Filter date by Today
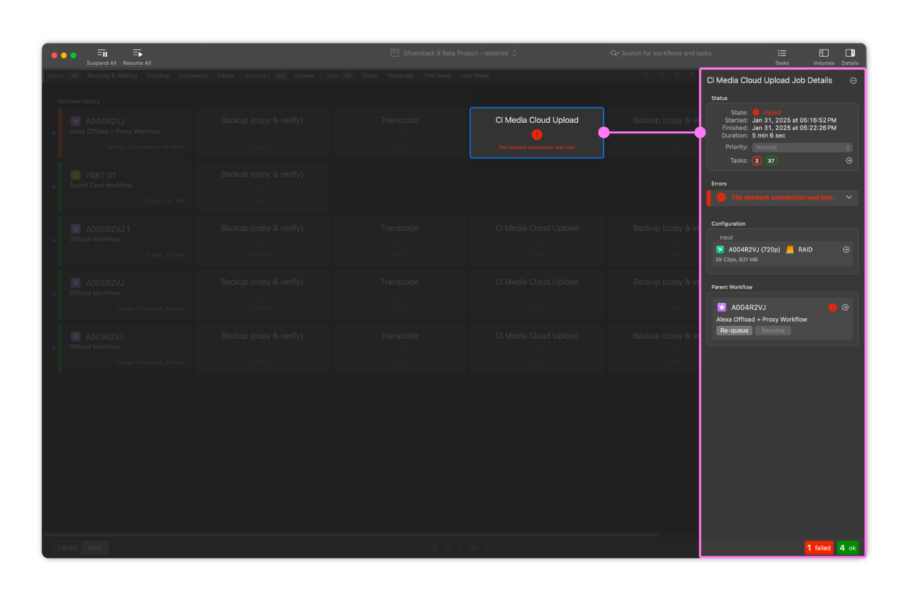 pyautogui.click(x=369, y=76)
